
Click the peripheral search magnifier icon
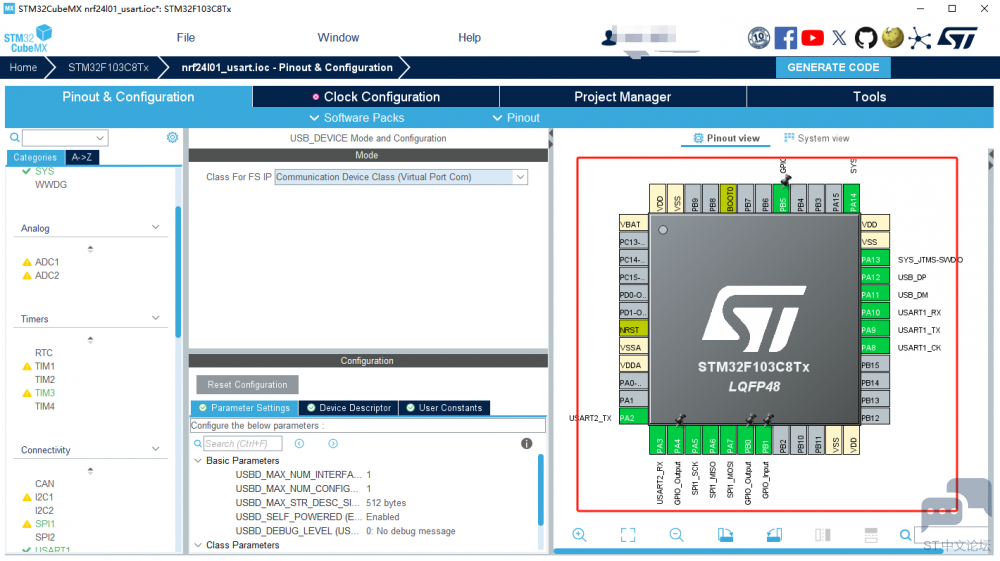tap(15, 137)
